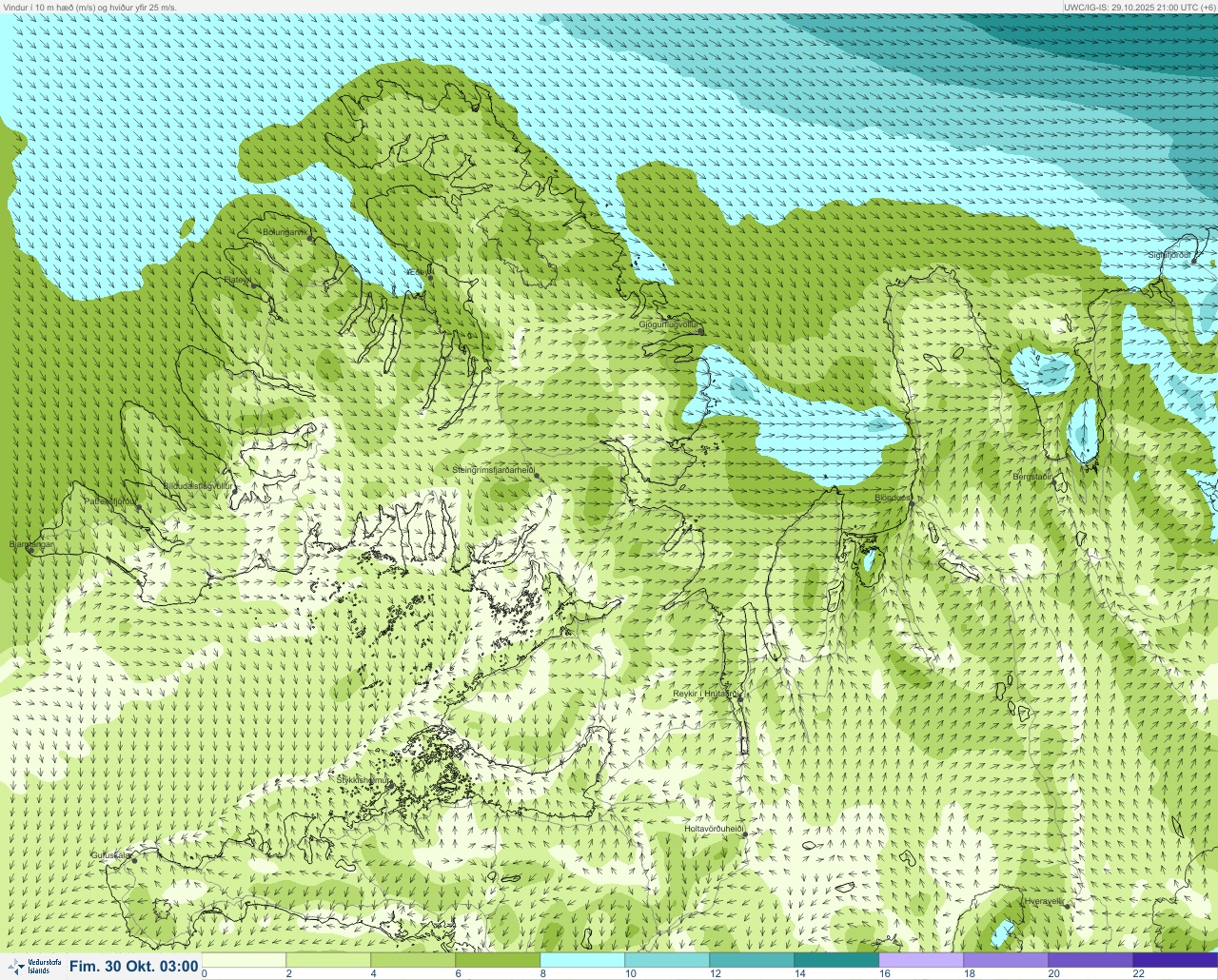Select the 12–14 m/s teal legend swatch

click(x=752, y=960)
